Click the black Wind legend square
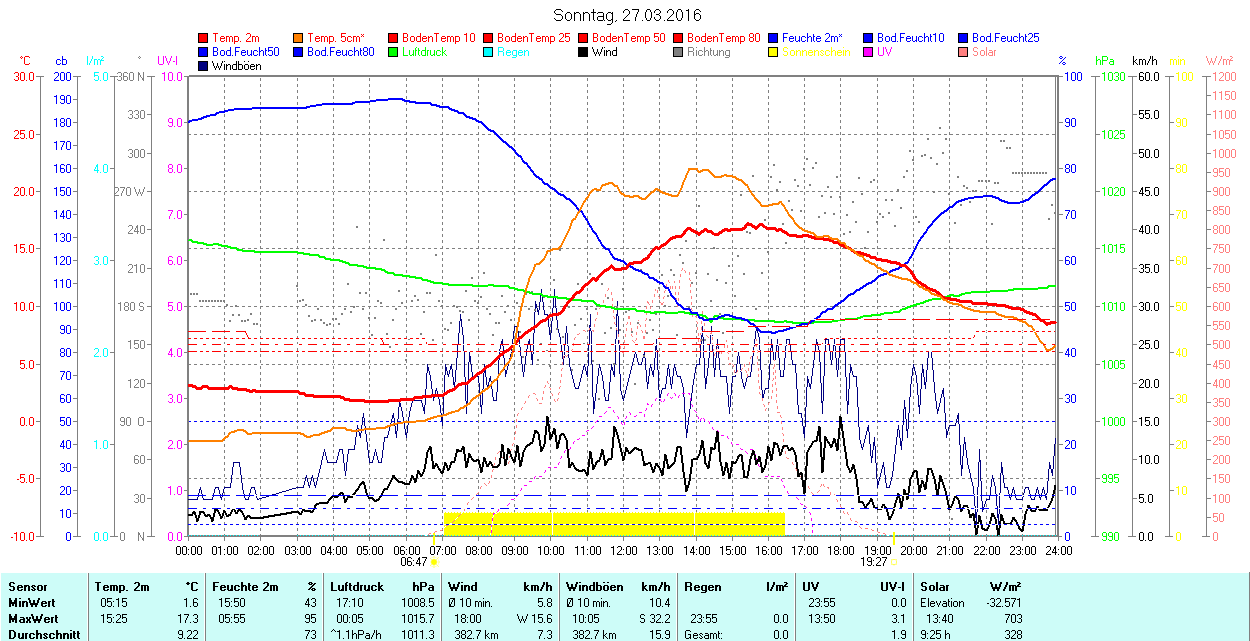This screenshot has height=641, width=1250. click(584, 52)
